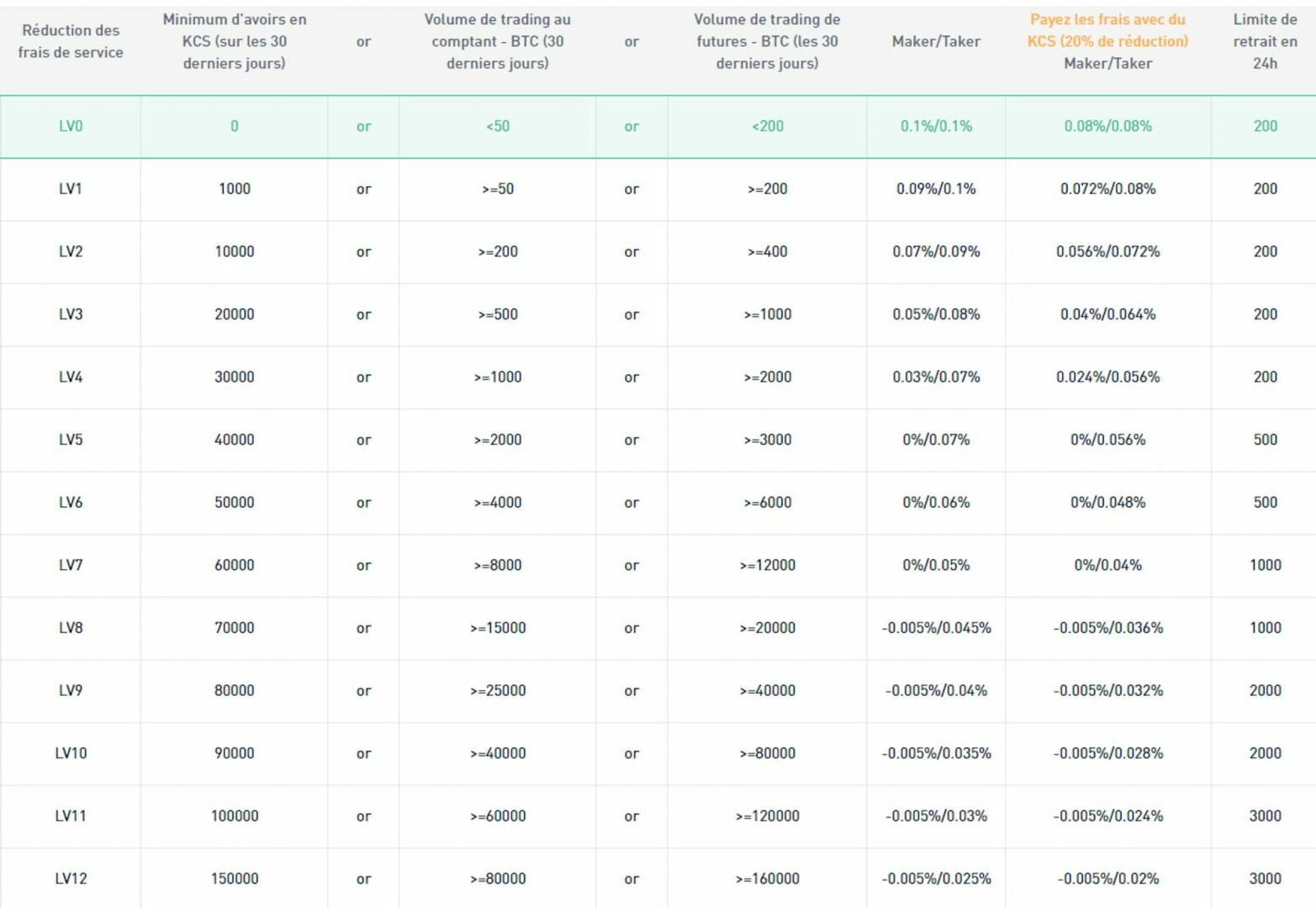Click the futures volume cell '>=120000'

coord(768,816)
